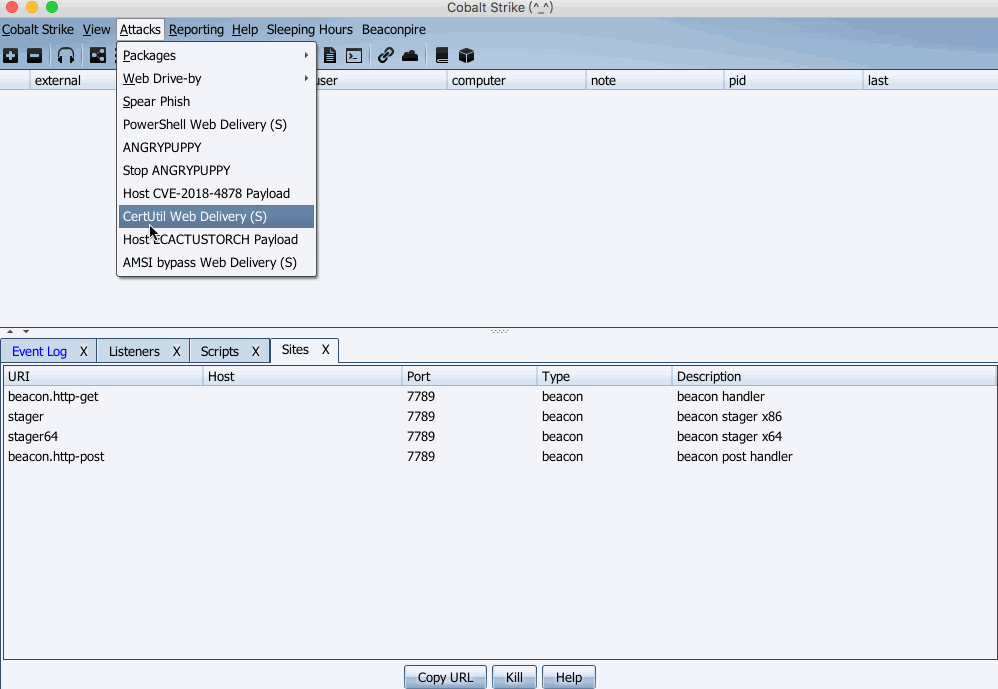Close the Attacks menu via its title

pyautogui.click(x=140, y=29)
